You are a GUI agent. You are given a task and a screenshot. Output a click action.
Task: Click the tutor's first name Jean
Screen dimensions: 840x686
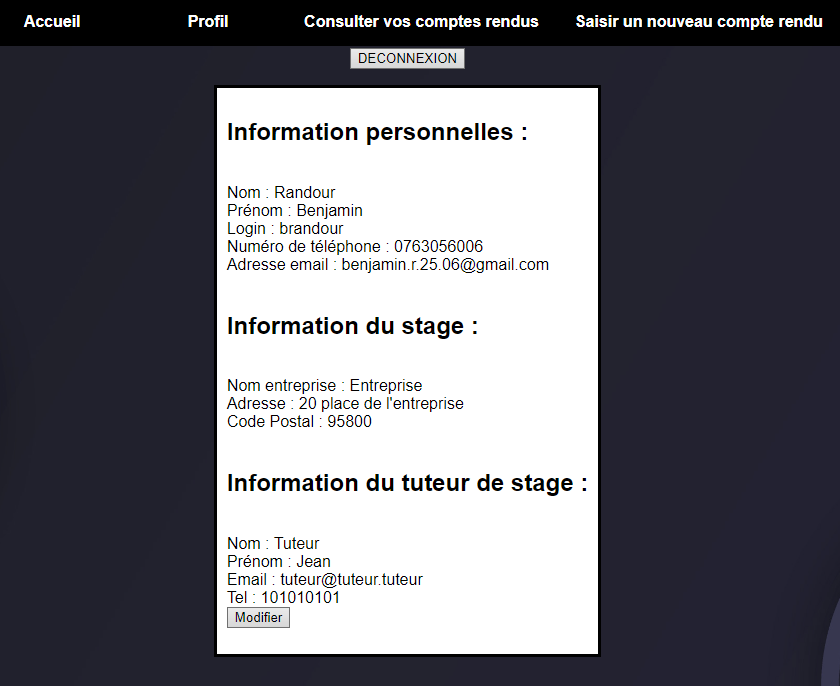tap(313, 562)
